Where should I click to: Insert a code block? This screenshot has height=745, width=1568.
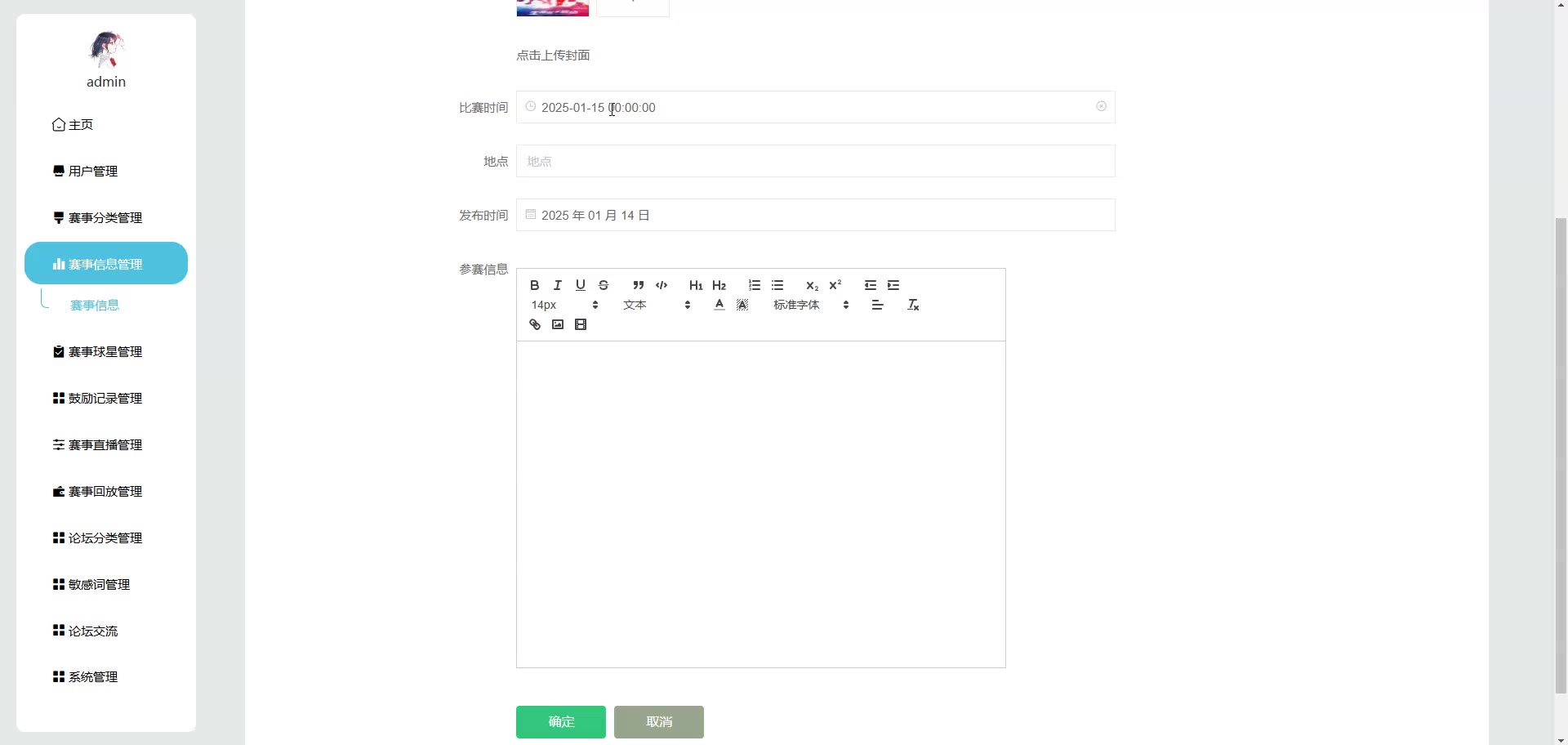click(661, 285)
